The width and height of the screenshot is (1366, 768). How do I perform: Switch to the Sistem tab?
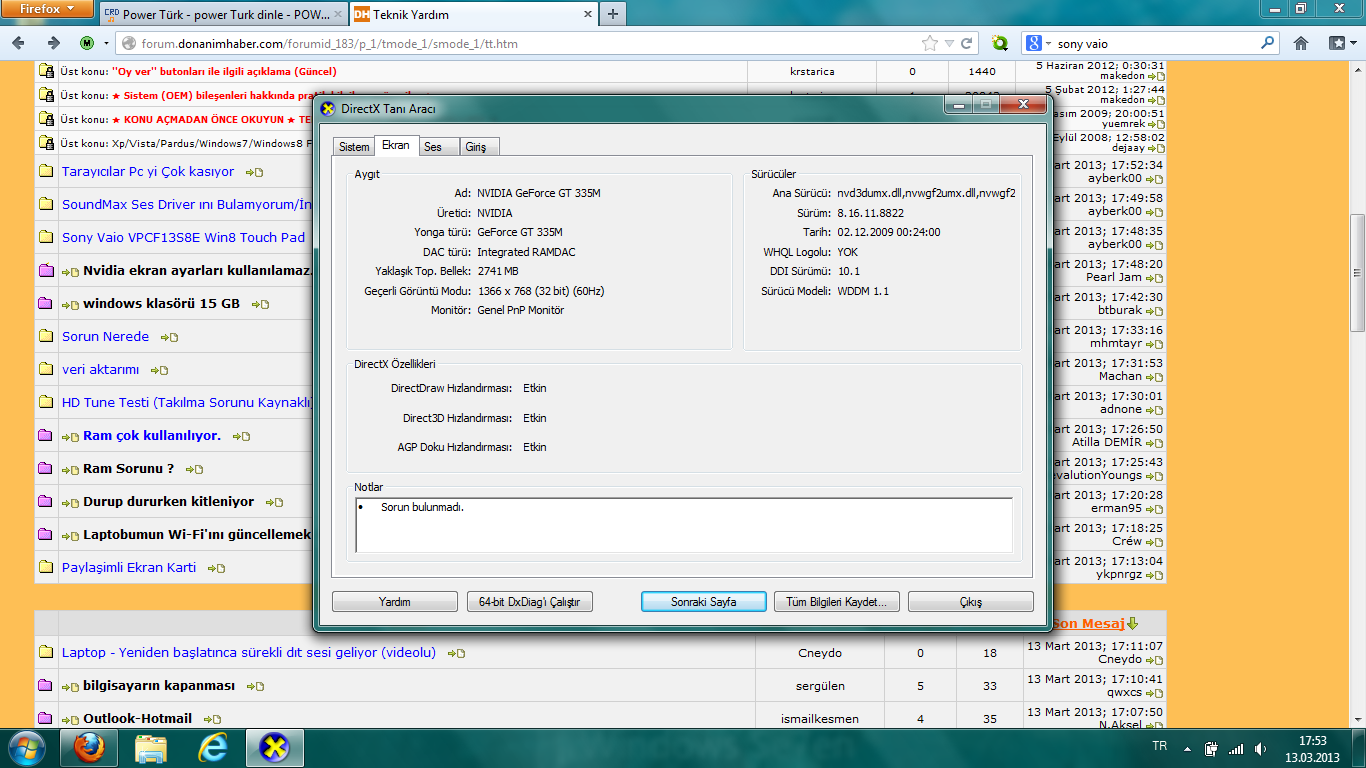pyautogui.click(x=354, y=146)
